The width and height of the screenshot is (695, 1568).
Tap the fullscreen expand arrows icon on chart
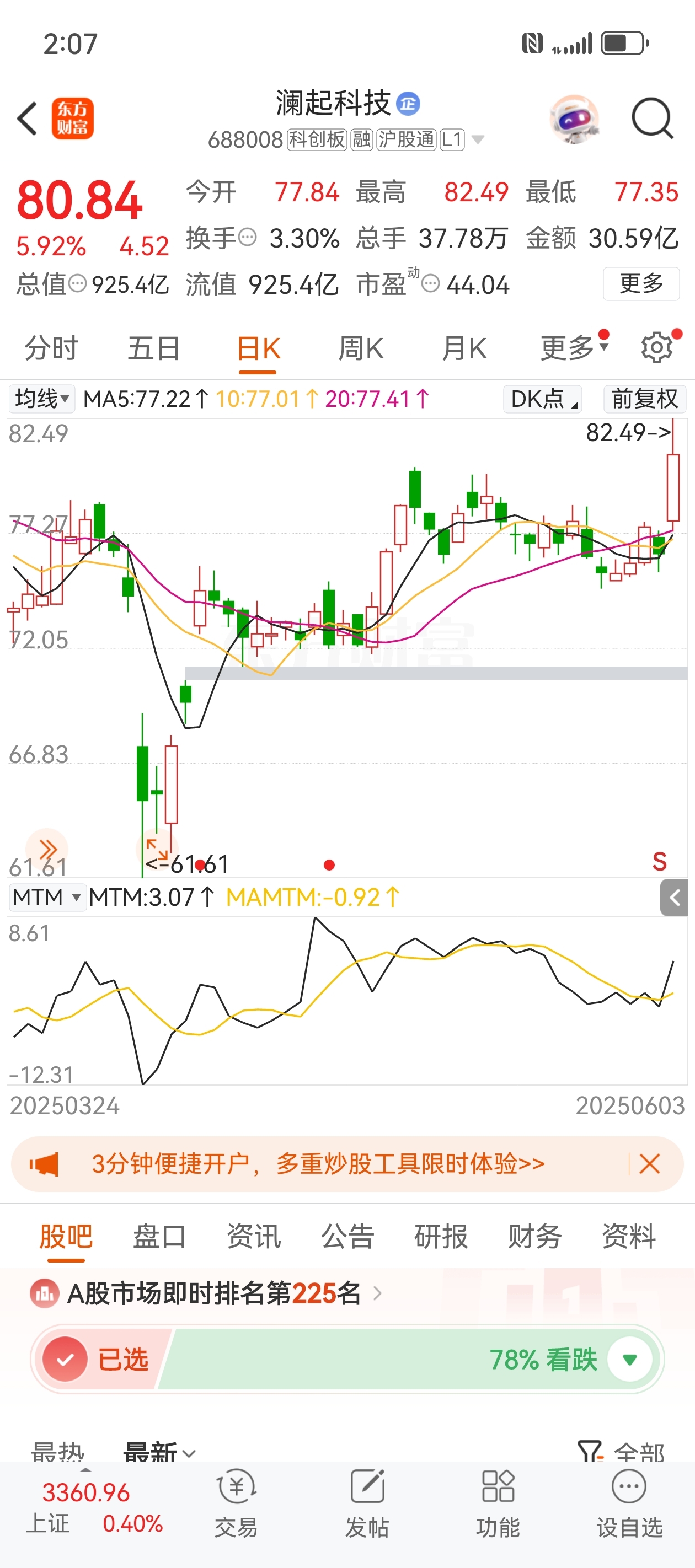157,849
